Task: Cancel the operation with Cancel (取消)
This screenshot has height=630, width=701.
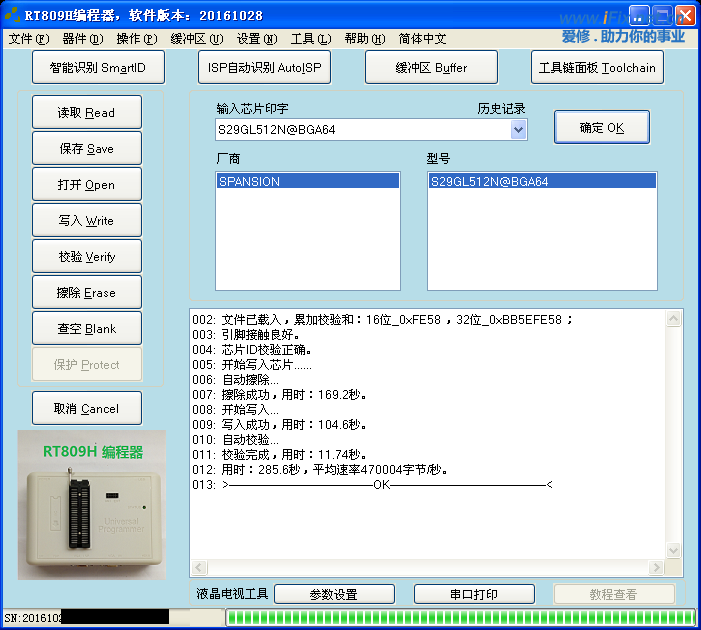Action: coord(87,409)
